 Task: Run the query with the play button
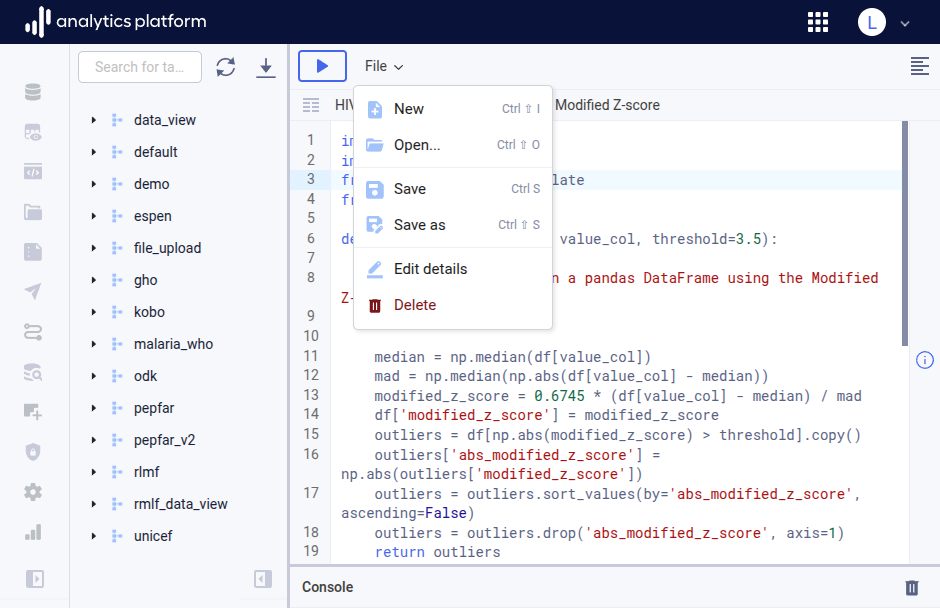click(x=323, y=66)
